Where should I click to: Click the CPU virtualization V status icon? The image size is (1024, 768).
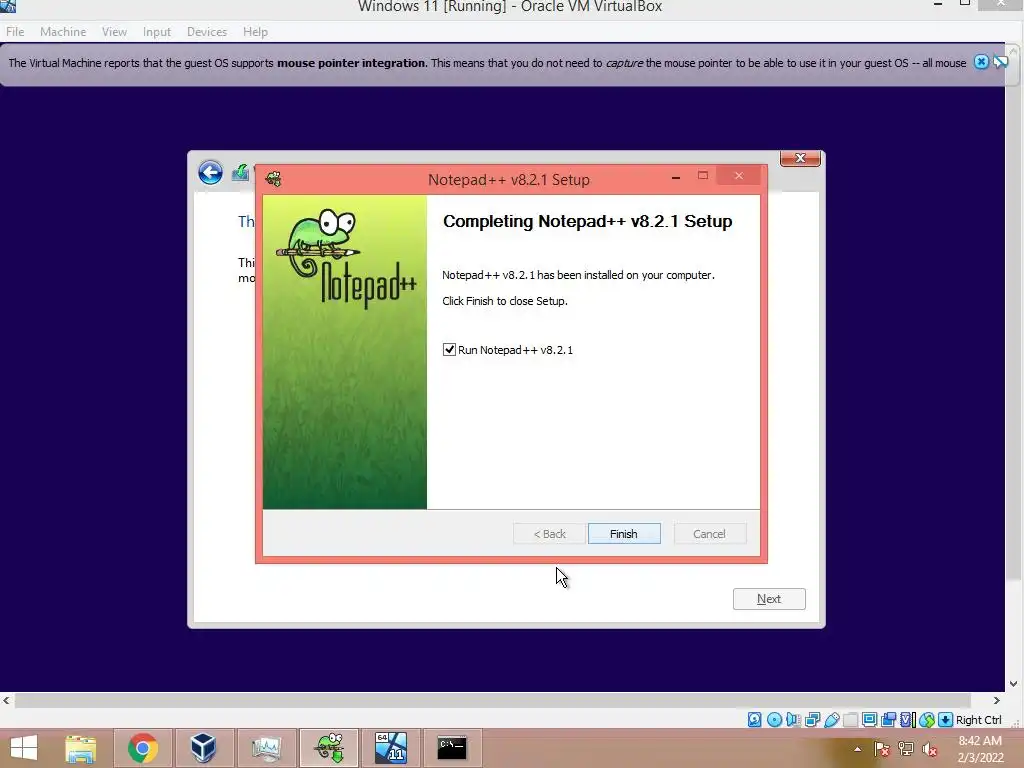907,720
